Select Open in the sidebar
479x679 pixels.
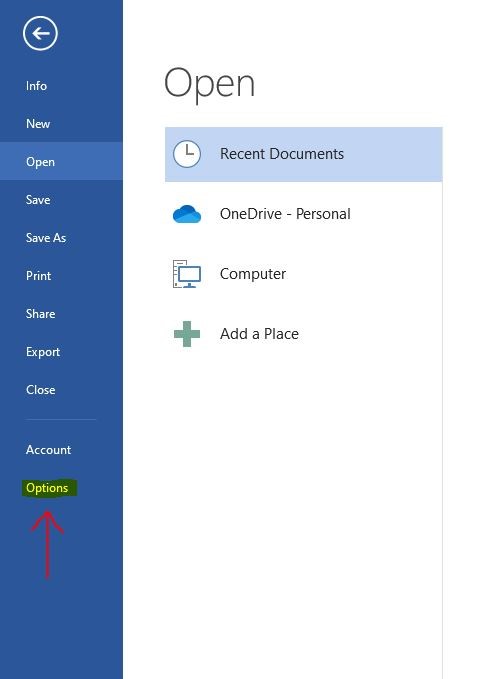(61, 162)
